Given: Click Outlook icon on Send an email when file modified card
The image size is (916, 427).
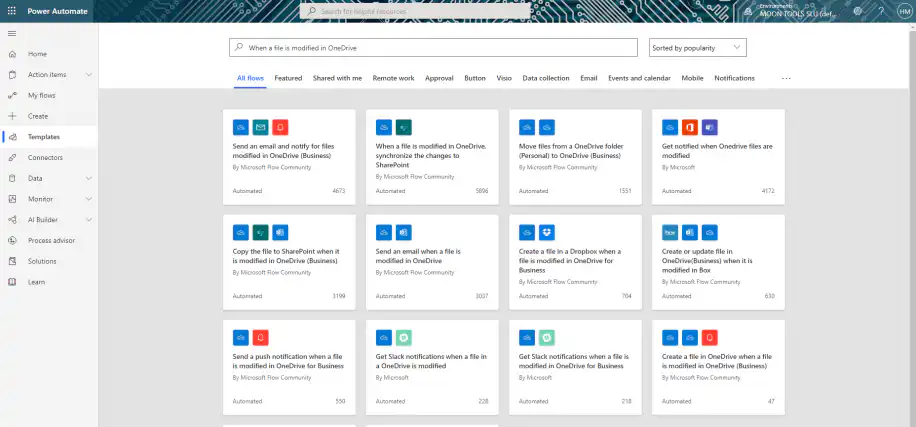Looking at the screenshot, I should (404, 232).
